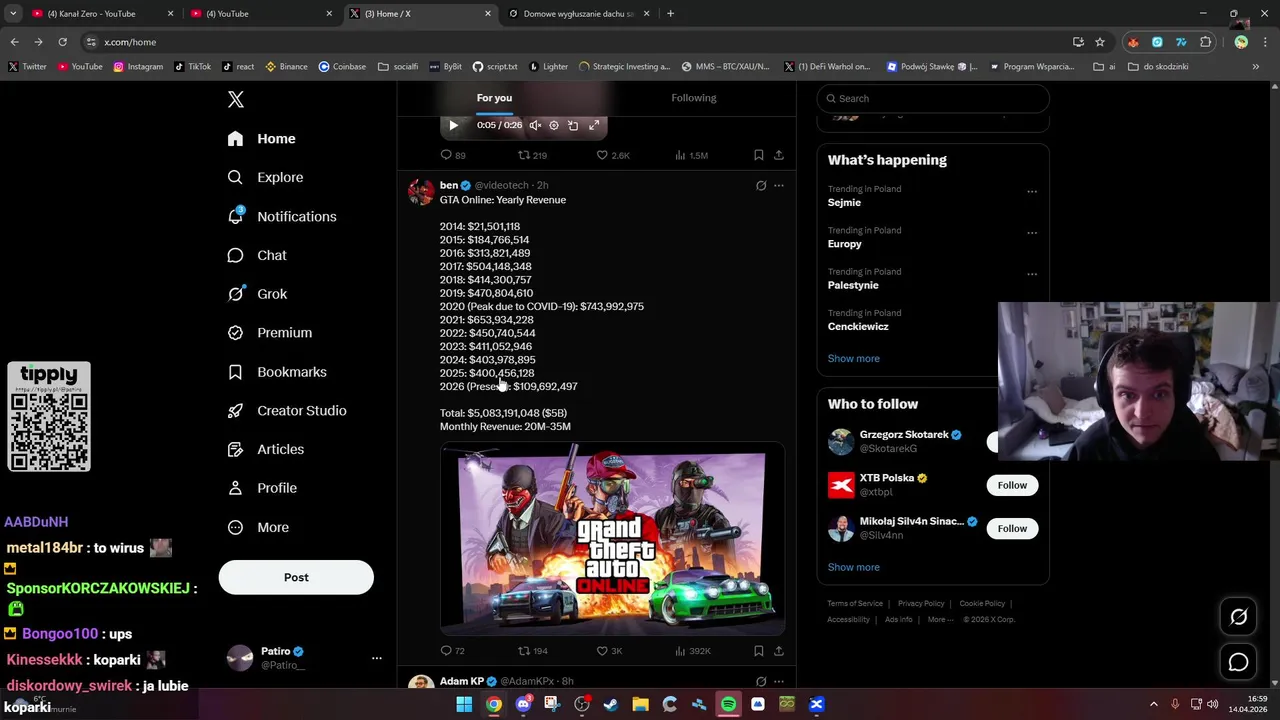Go to Home in X sidebar
The width and height of the screenshot is (1280, 720).
pyautogui.click(x=262, y=139)
